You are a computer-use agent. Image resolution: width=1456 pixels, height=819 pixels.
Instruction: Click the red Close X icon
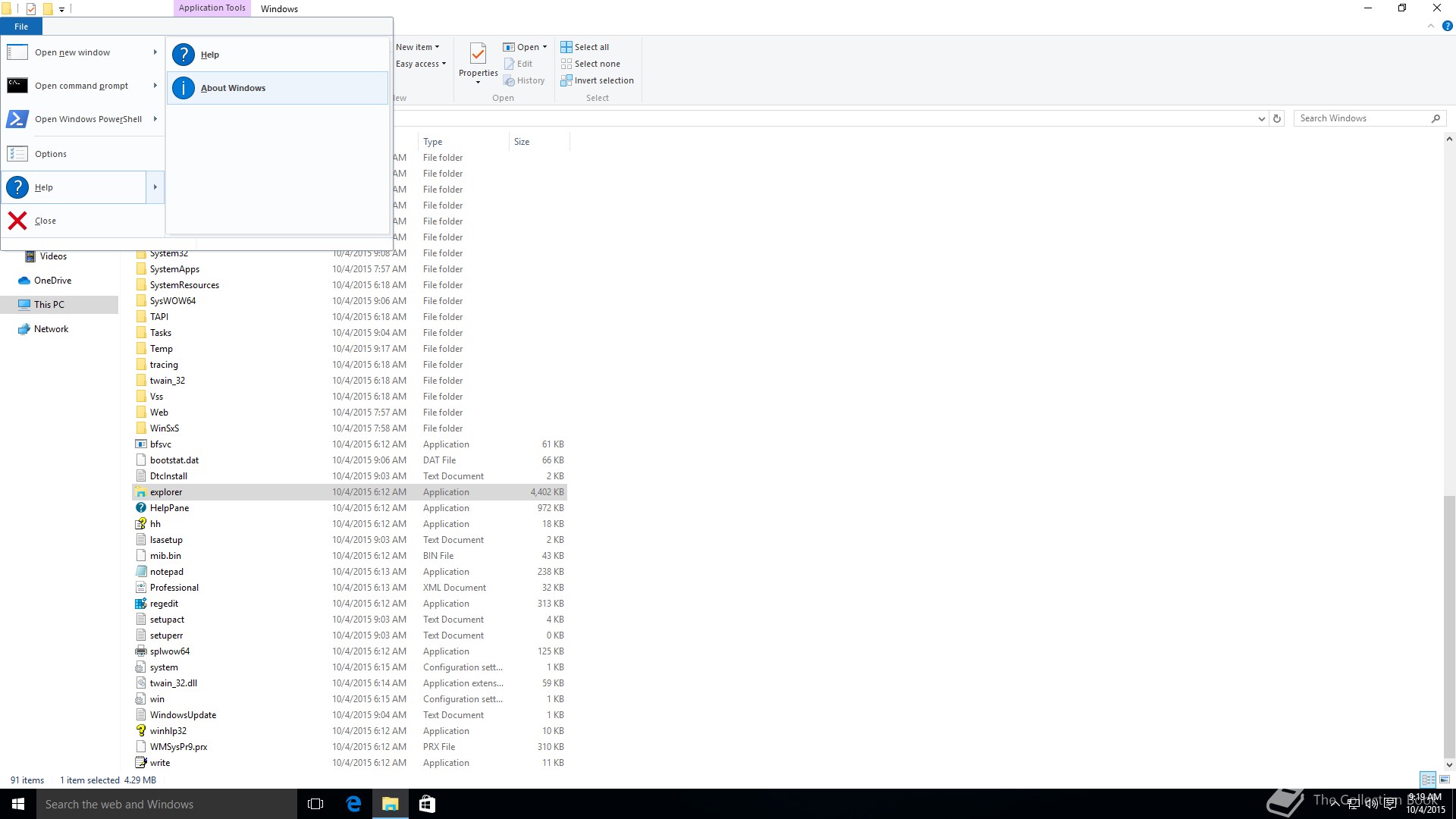[x=17, y=221]
